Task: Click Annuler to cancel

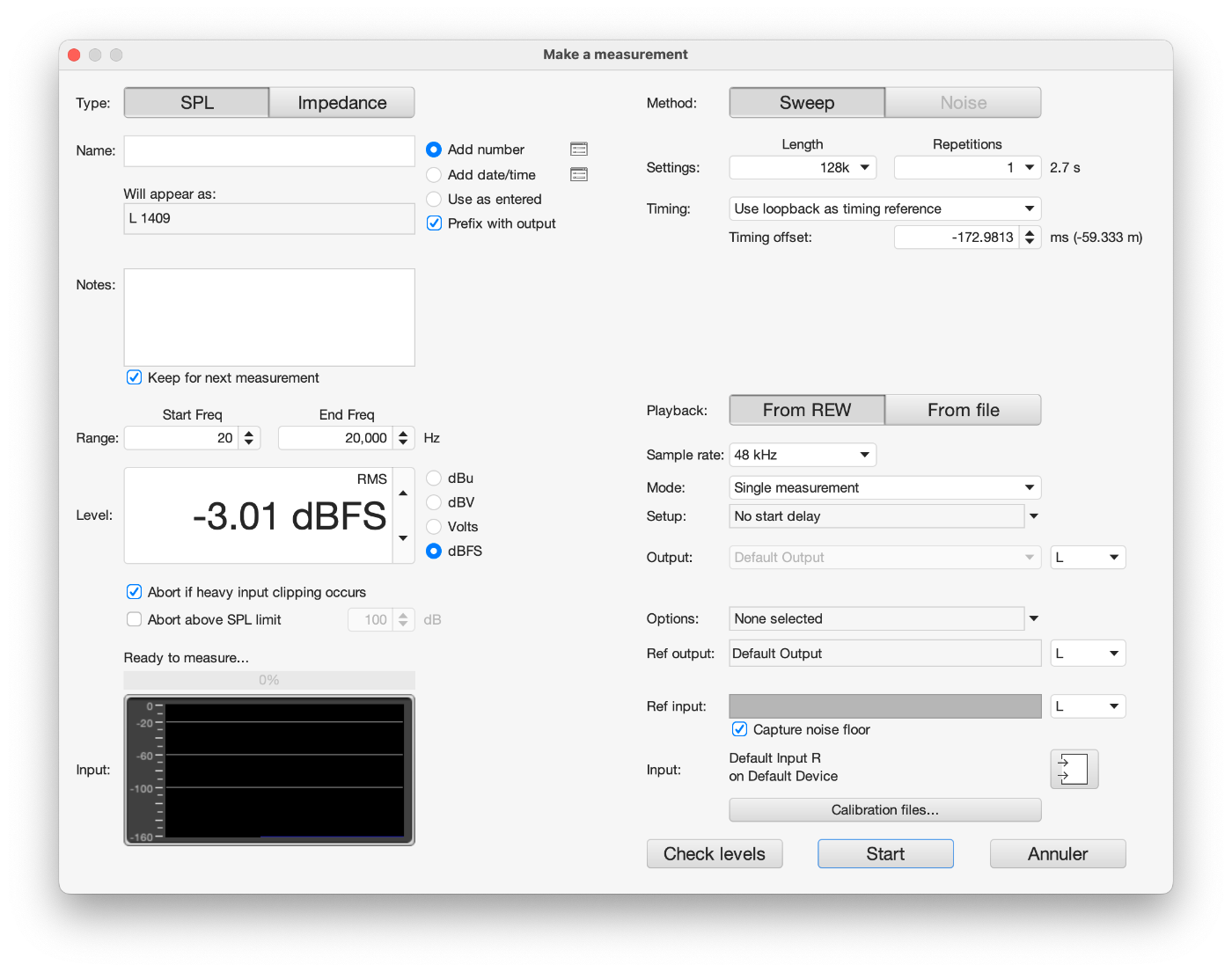Action: (1058, 853)
